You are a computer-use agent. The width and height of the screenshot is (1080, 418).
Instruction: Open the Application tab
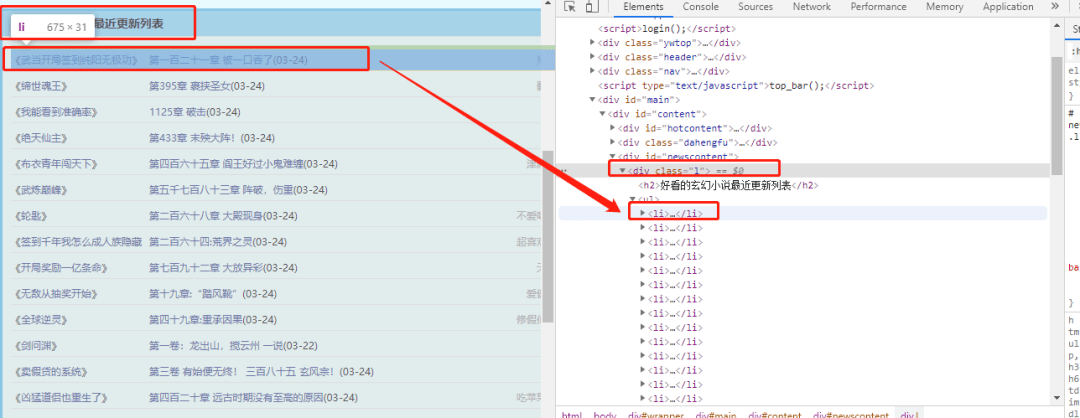[1008, 7]
